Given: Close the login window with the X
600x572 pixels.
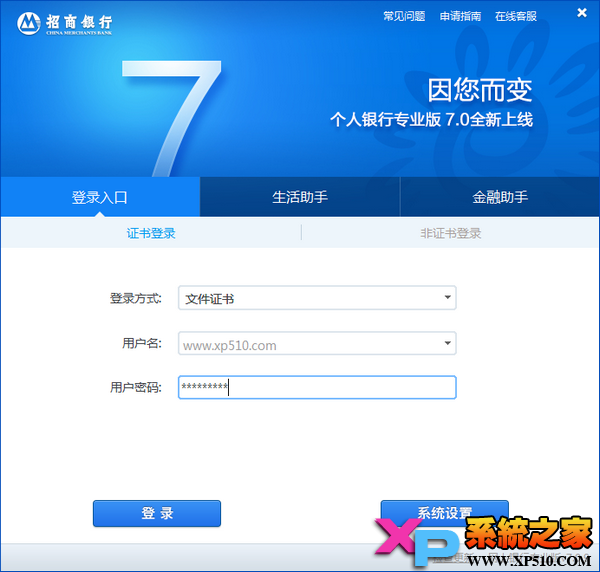Looking at the screenshot, I should coord(582,13).
